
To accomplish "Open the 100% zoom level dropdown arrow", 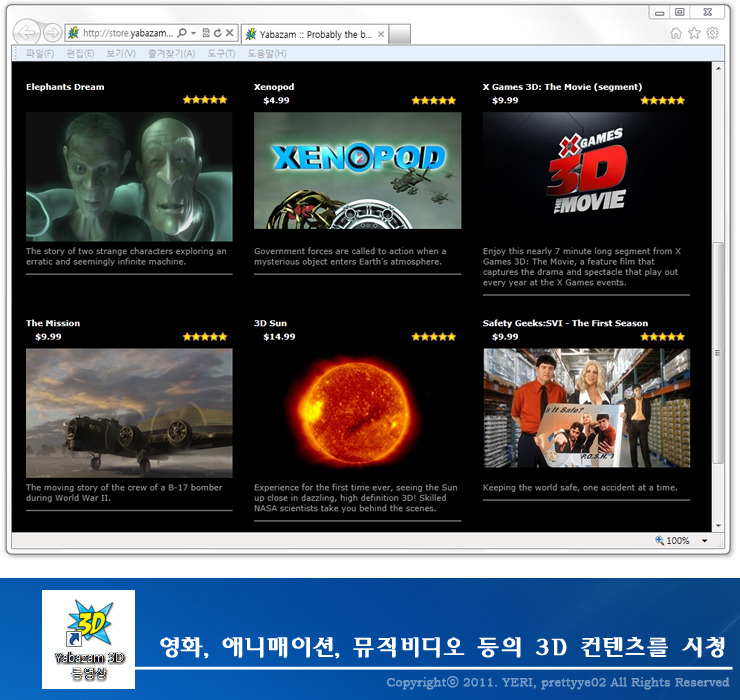I will coord(705,540).
